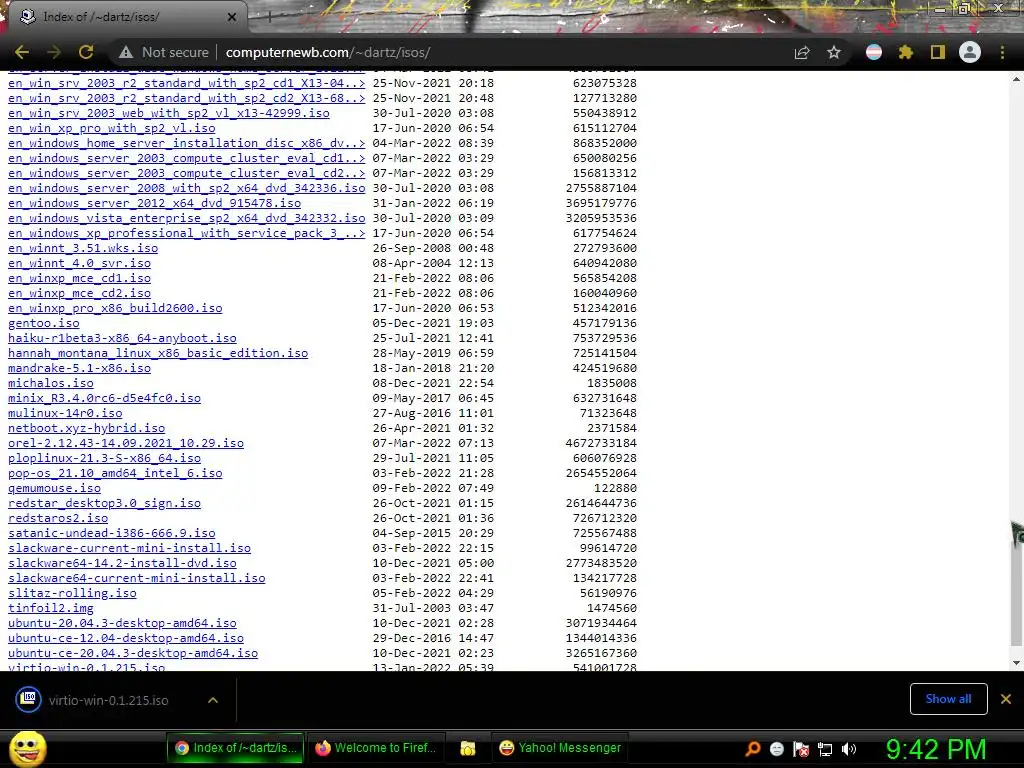The image size is (1024, 768).
Task: Open en_windows_server_2012_x64_dvd_915478.iso link
Action: [155, 203]
